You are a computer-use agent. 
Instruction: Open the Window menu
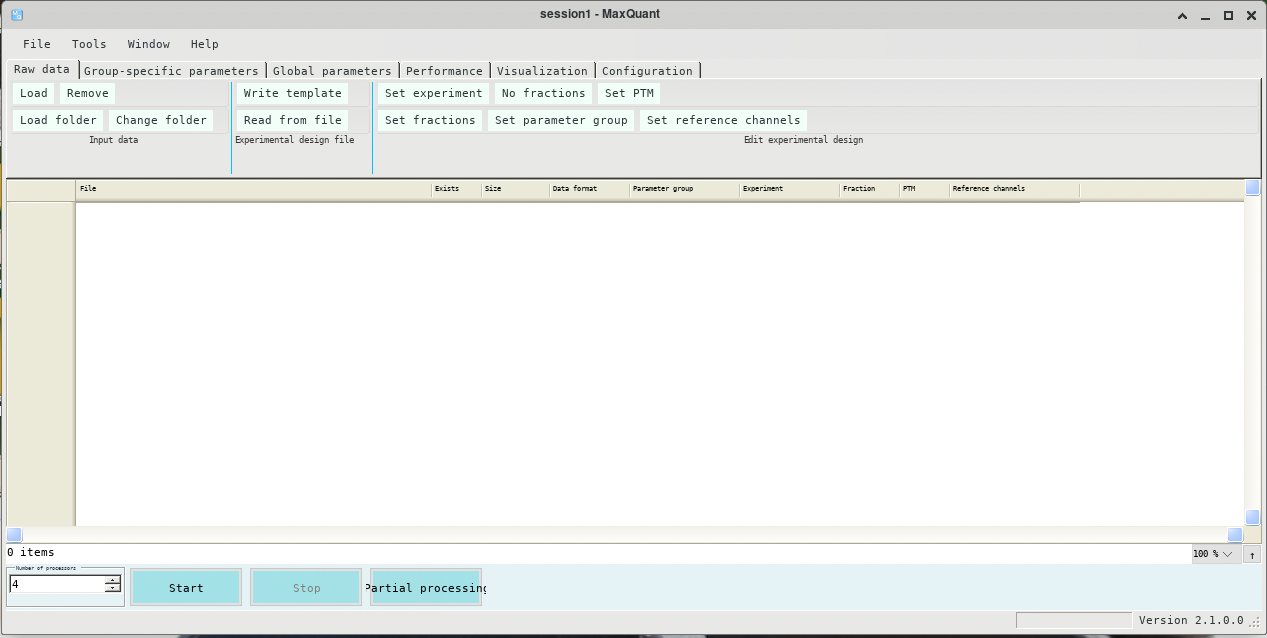[149, 44]
